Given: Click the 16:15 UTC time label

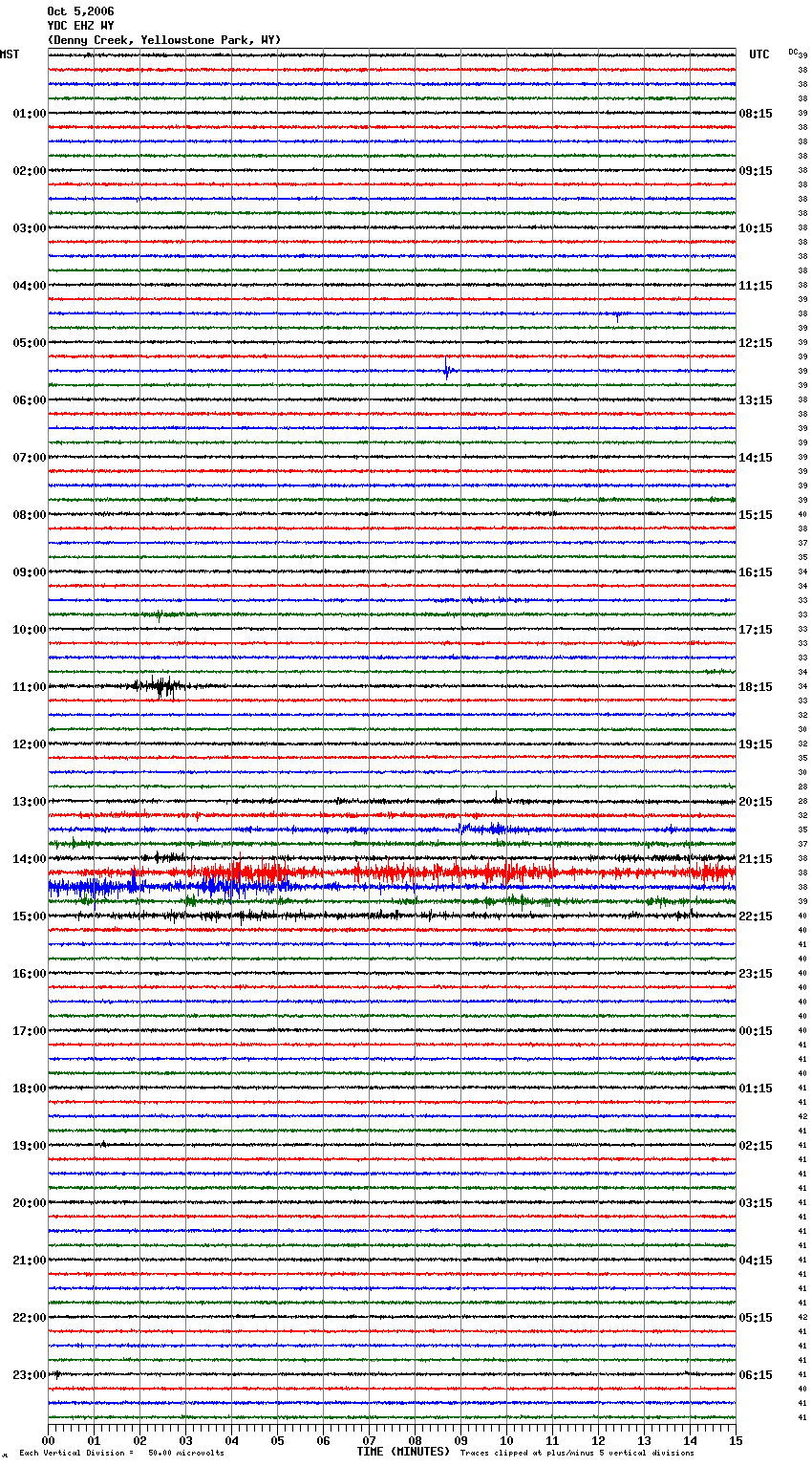Looking at the screenshot, I should pyautogui.click(x=756, y=572).
